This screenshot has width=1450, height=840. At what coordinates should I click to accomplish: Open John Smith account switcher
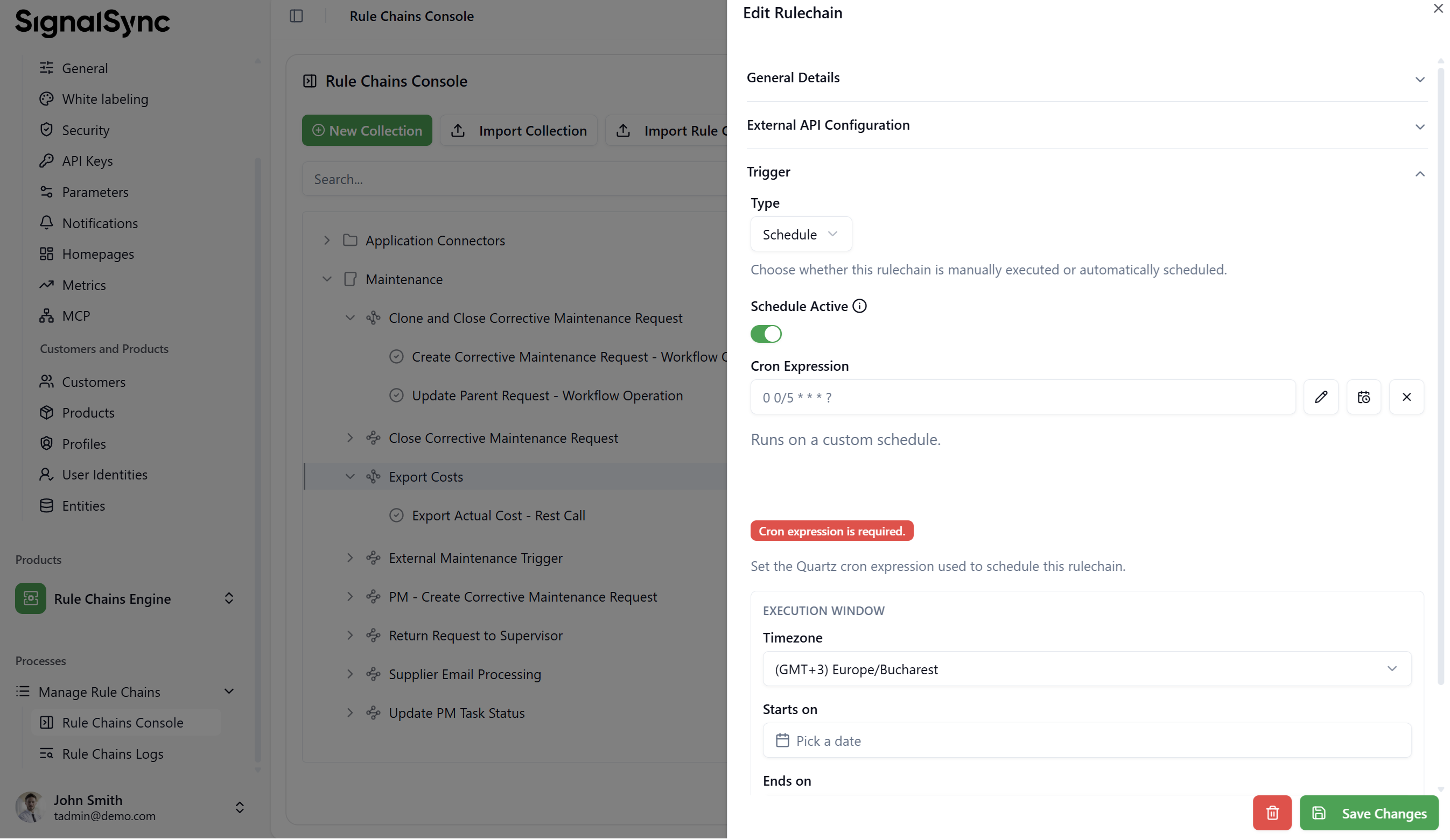pyautogui.click(x=128, y=808)
